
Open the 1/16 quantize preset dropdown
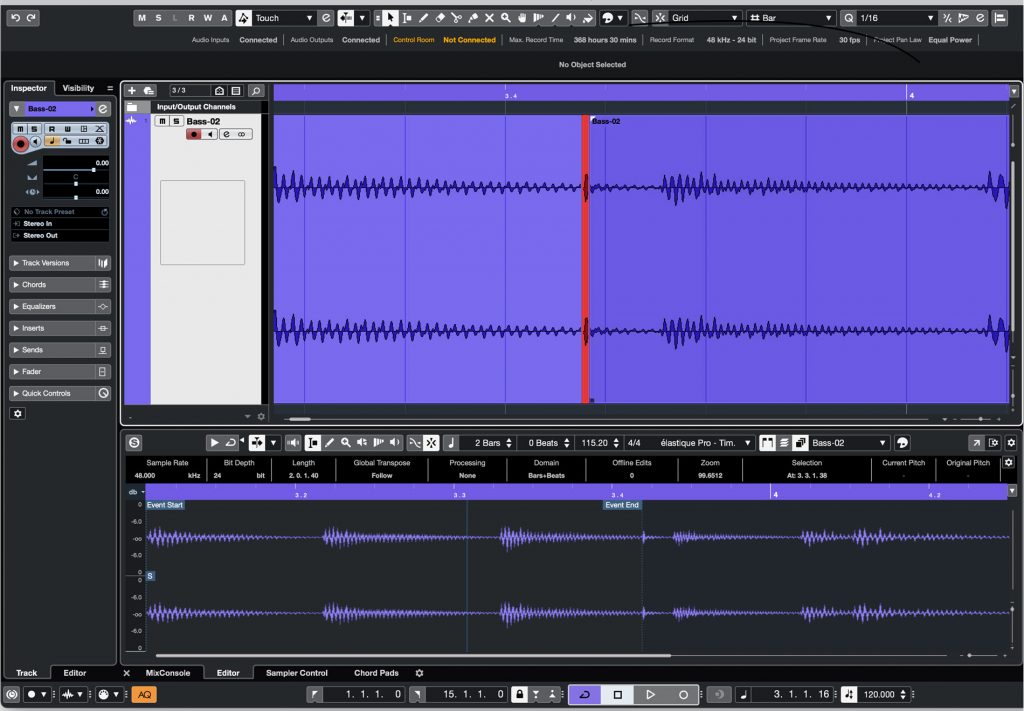coord(897,18)
